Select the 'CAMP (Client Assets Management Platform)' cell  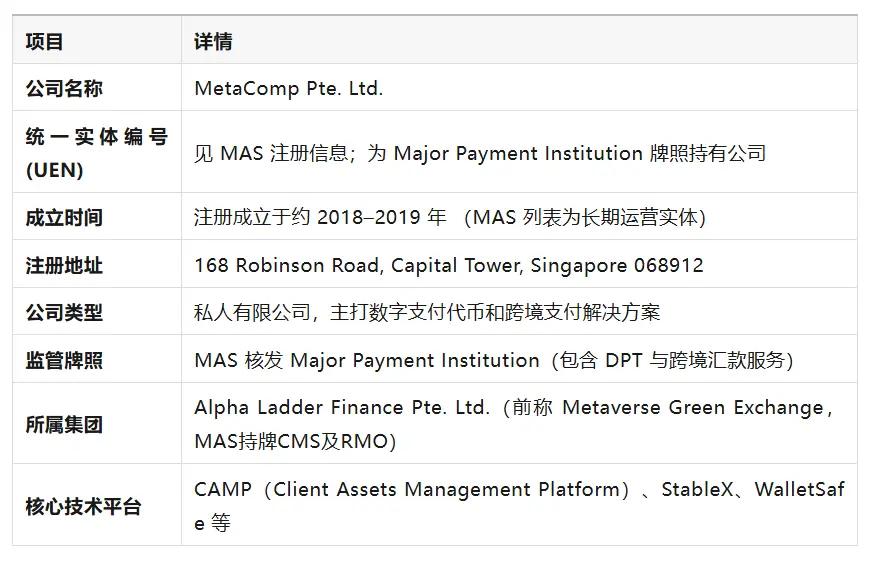click(519, 506)
